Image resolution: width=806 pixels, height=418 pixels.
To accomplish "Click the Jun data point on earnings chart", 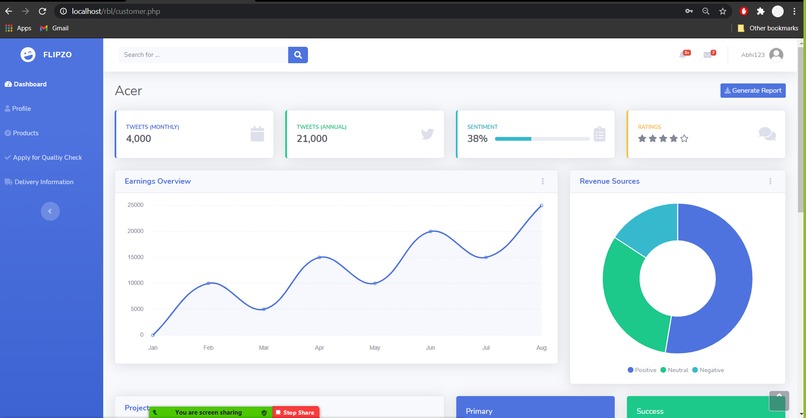I will click(x=430, y=231).
